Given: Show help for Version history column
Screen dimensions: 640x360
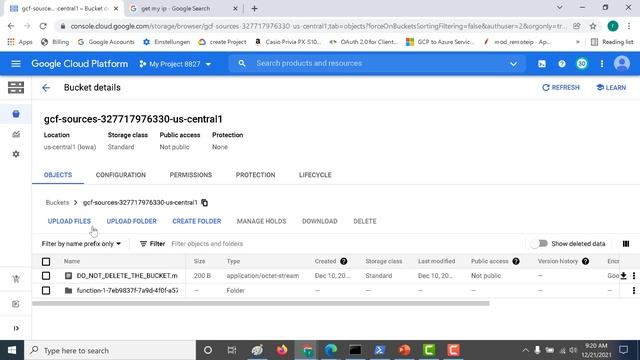Looking at the screenshot, I should 585,261.
